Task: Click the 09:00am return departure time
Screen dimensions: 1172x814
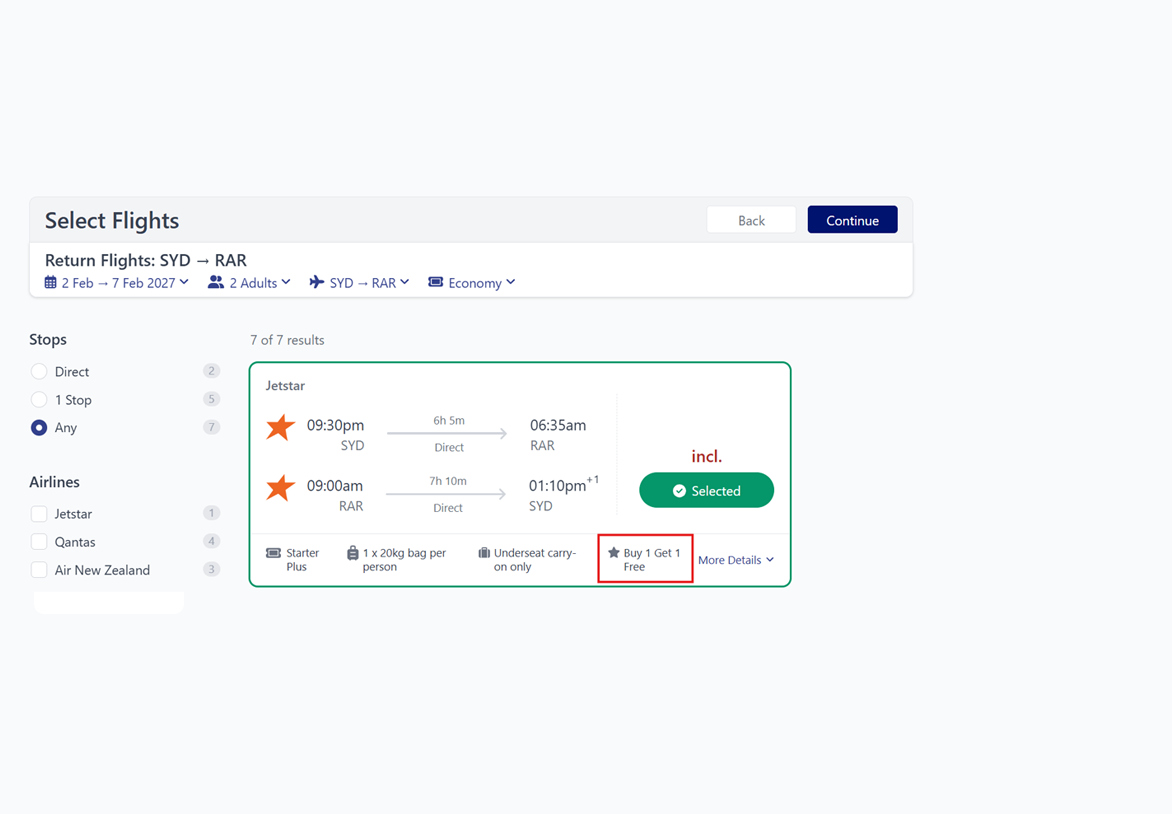Action: coord(335,486)
